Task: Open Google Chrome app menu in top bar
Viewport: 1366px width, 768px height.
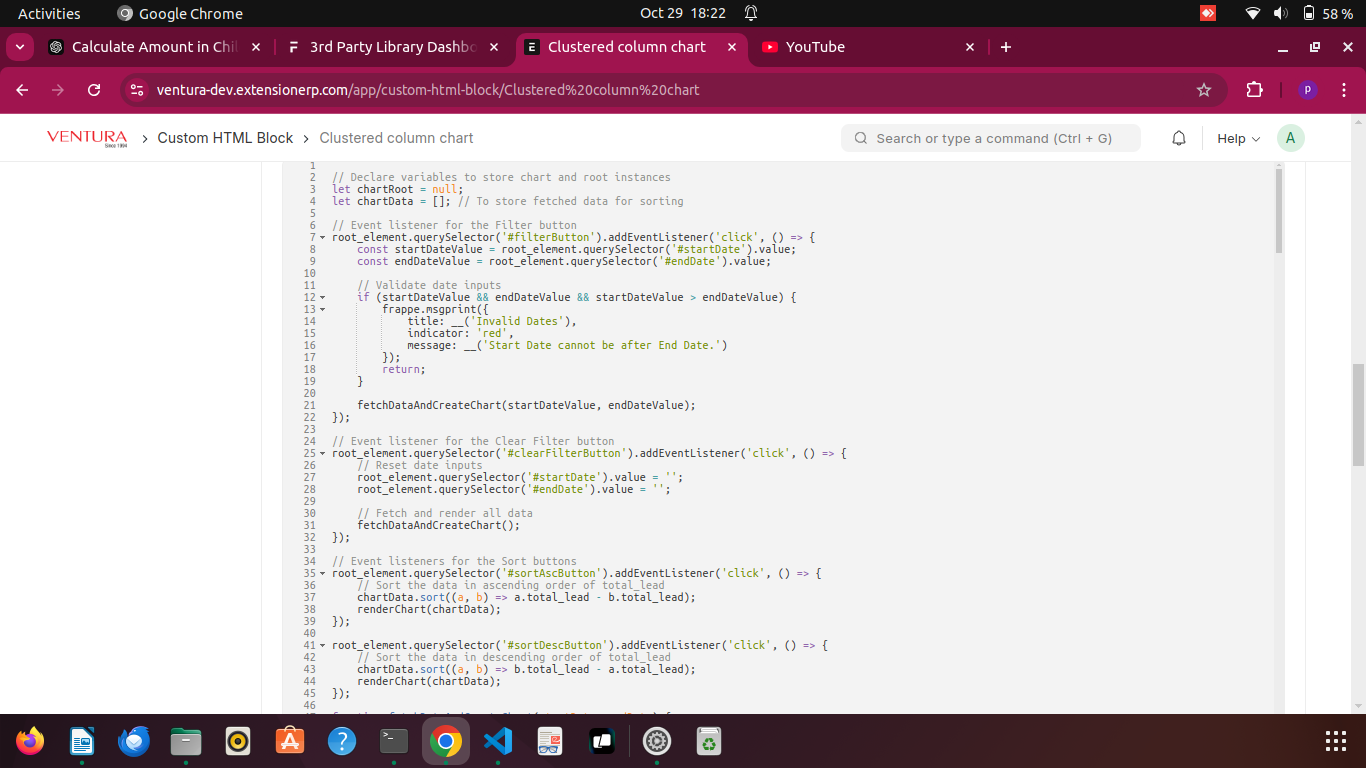Action: 180,13
